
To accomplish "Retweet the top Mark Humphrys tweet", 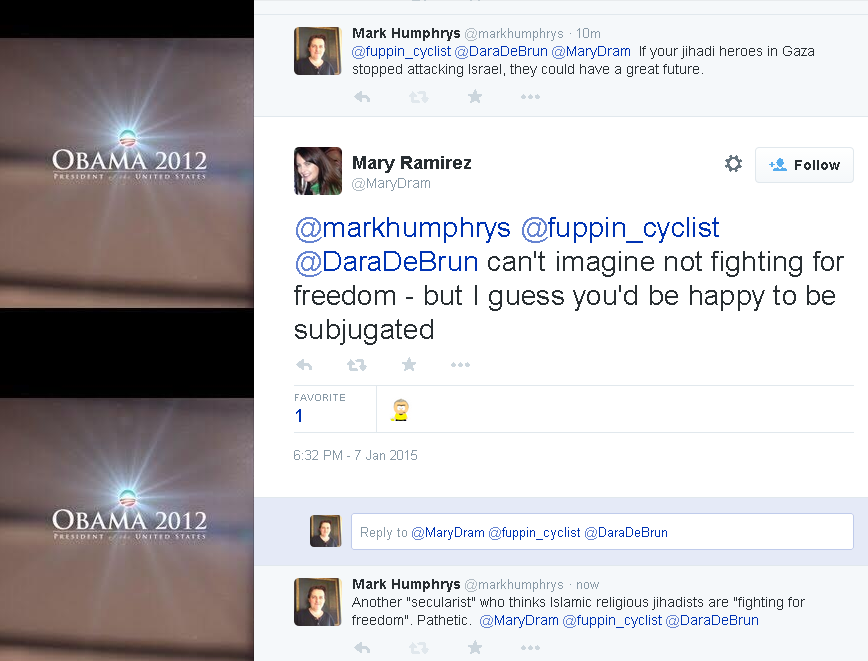I will click(x=419, y=97).
